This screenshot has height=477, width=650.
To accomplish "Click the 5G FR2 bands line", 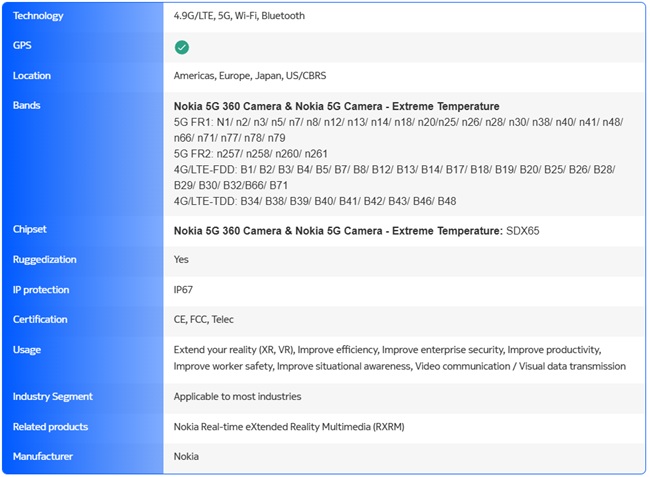I will click(x=250, y=154).
